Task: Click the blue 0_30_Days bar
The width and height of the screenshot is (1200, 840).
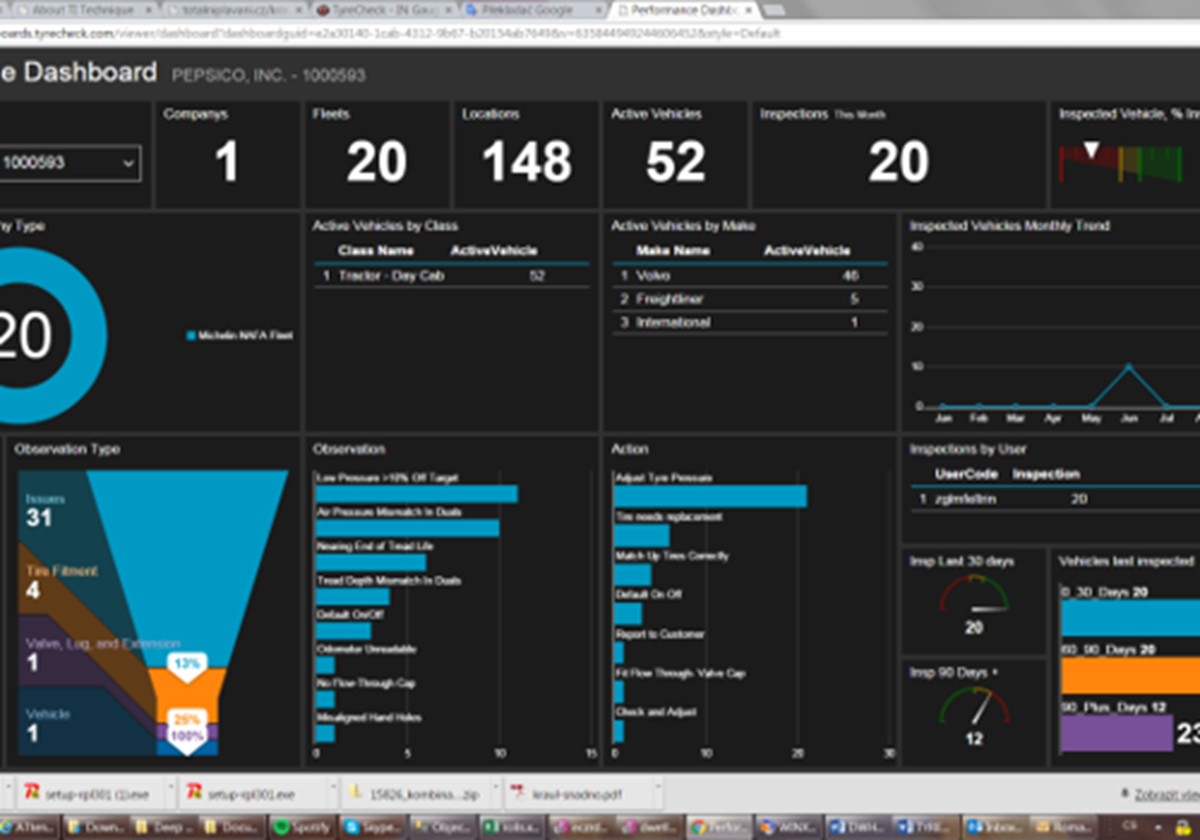Action: tap(1129, 618)
